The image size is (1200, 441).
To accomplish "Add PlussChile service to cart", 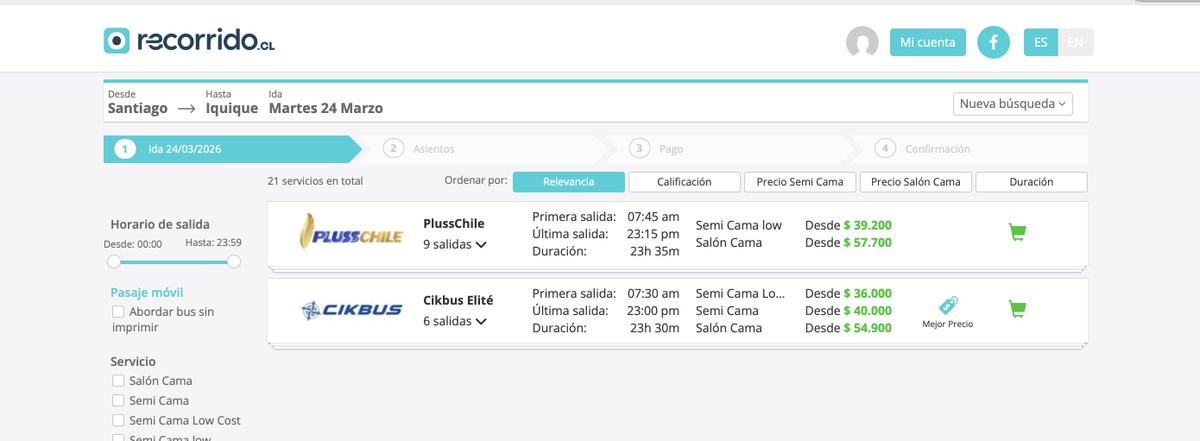I will coord(1017,233).
